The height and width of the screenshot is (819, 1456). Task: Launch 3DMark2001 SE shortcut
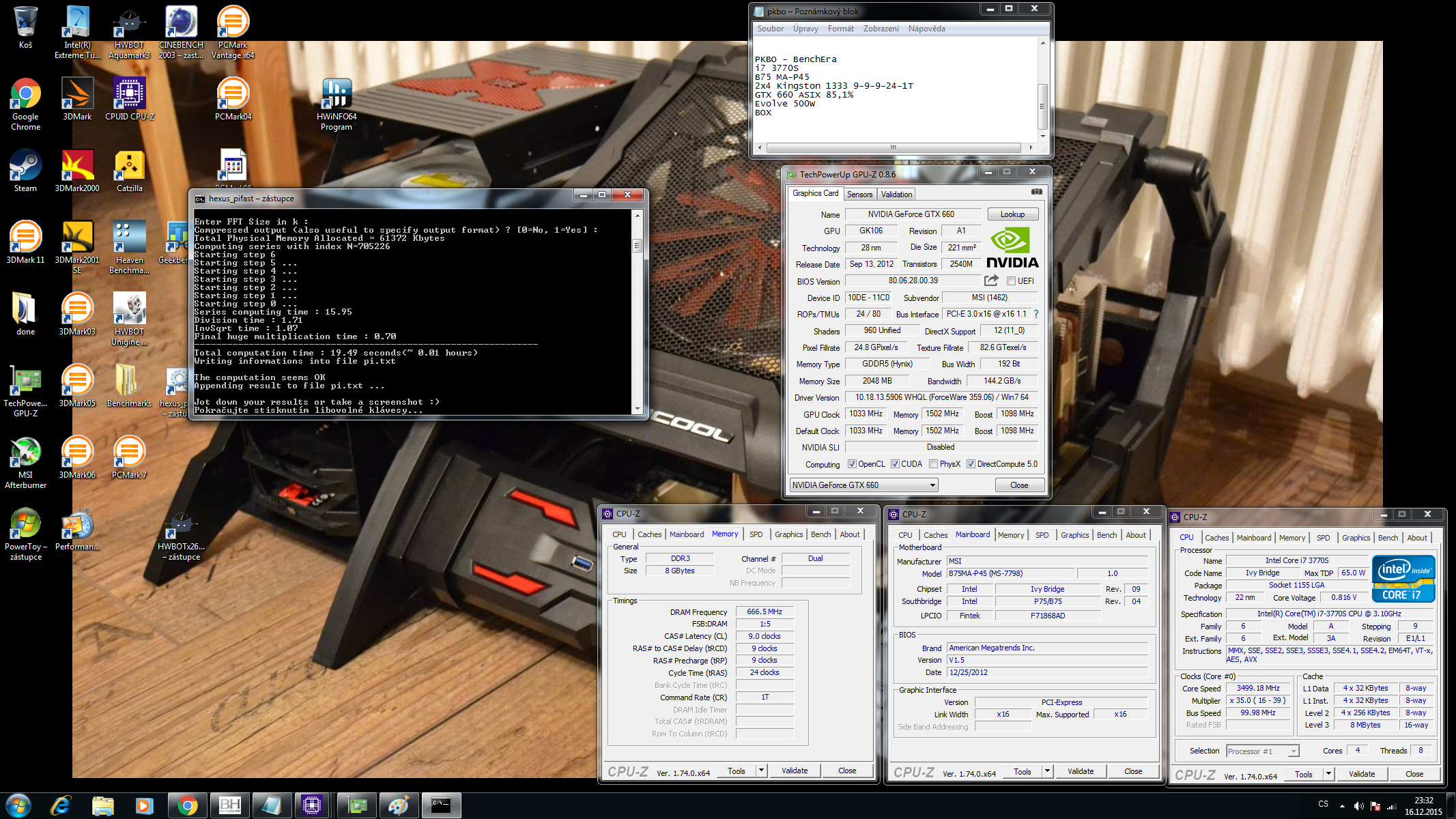77,247
